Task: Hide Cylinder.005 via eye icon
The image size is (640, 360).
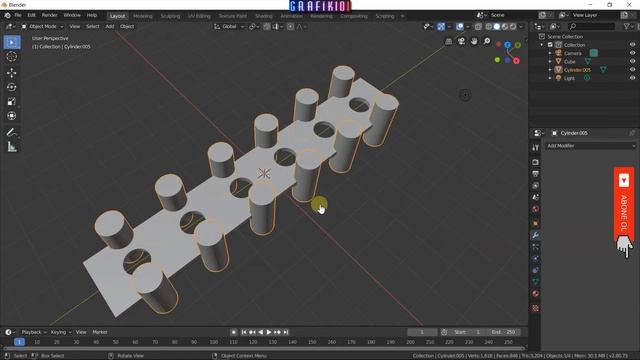Action: [x=632, y=70]
